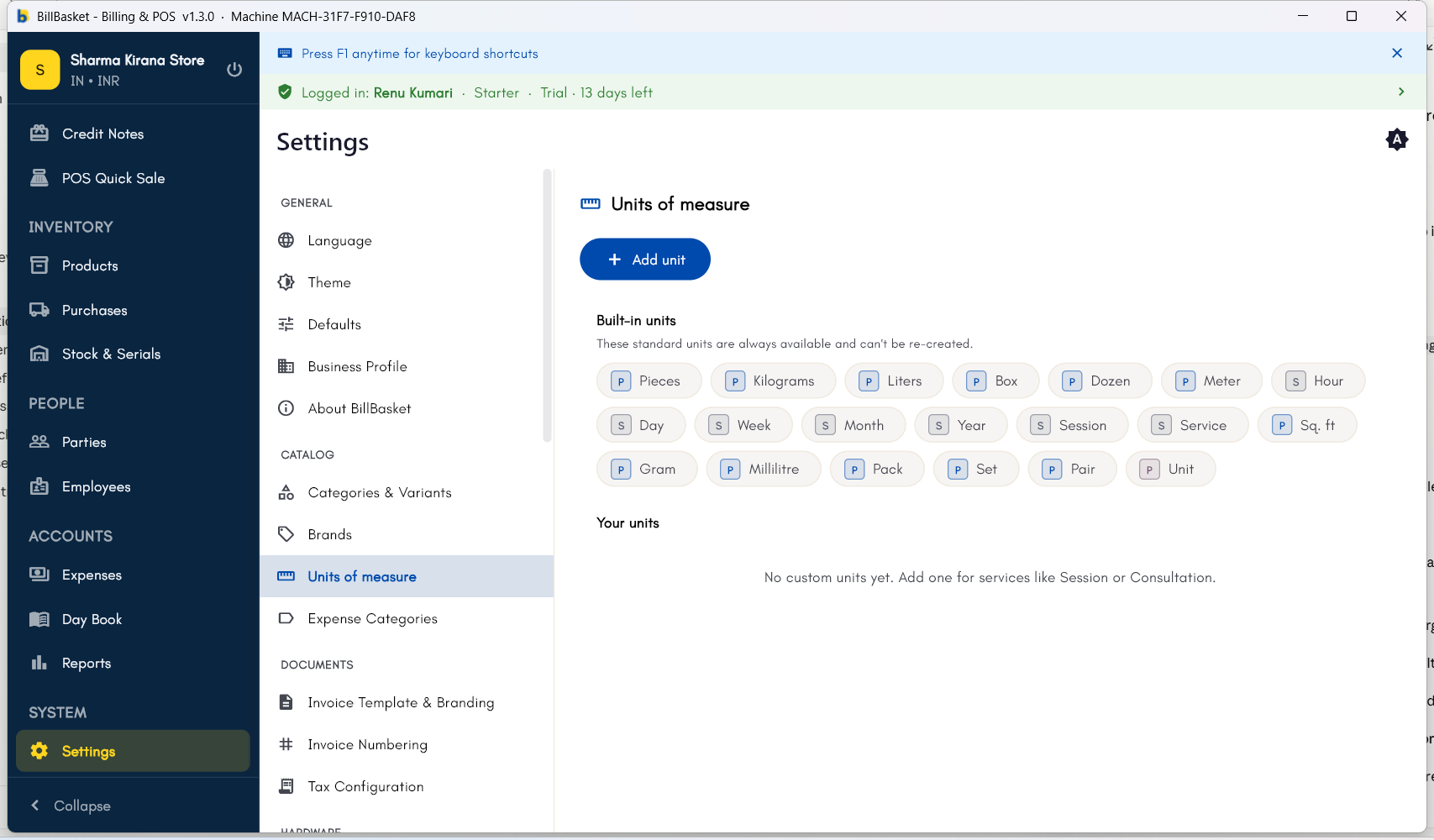Open Invoice Numbering settings
The height and width of the screenshot is (840, 1434).
pyautogui.click(x=407, y=744)
